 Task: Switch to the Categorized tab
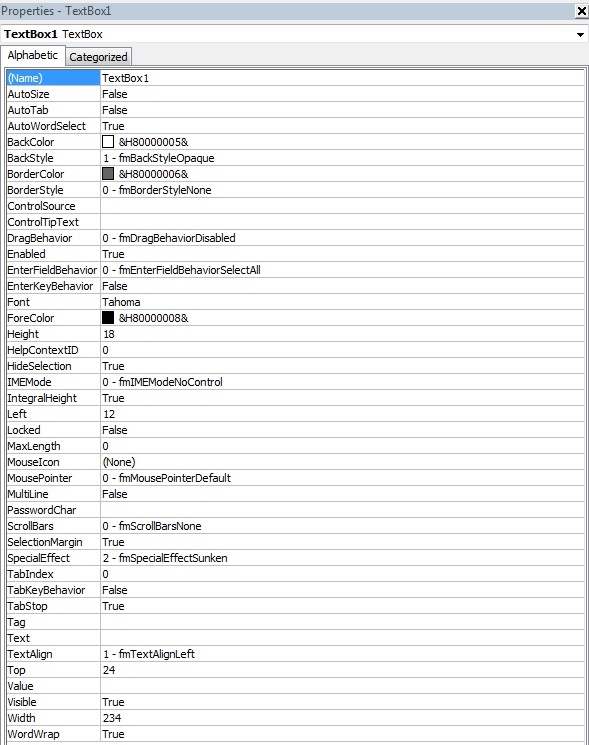coord(98,57)
